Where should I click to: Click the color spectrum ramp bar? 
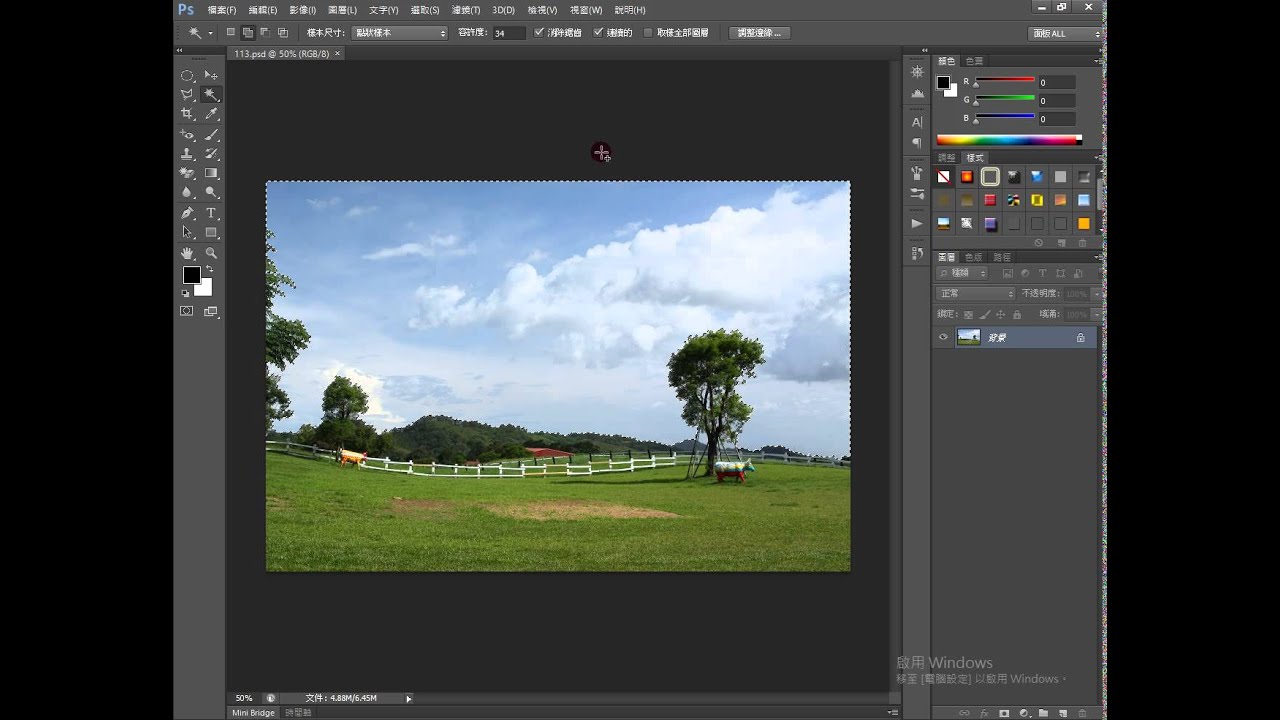click(x=1008, y=140)
